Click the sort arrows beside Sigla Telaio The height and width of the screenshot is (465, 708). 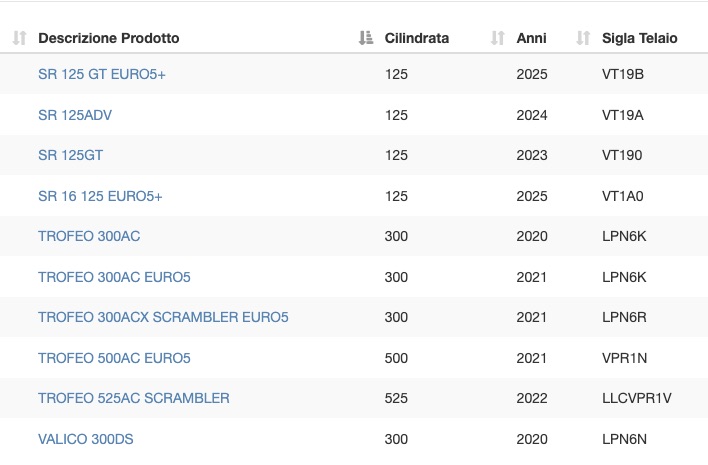coord(583,38)
